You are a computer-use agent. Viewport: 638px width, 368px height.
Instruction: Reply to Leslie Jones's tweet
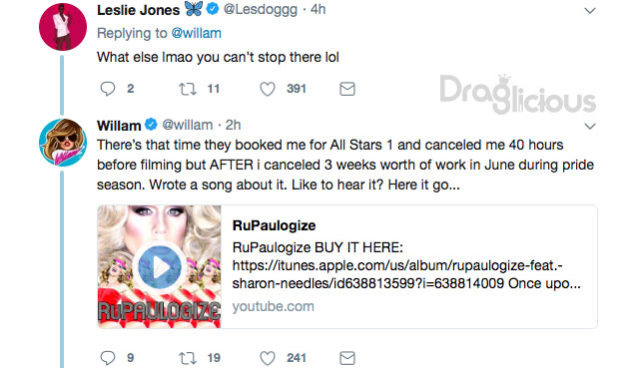108,89
